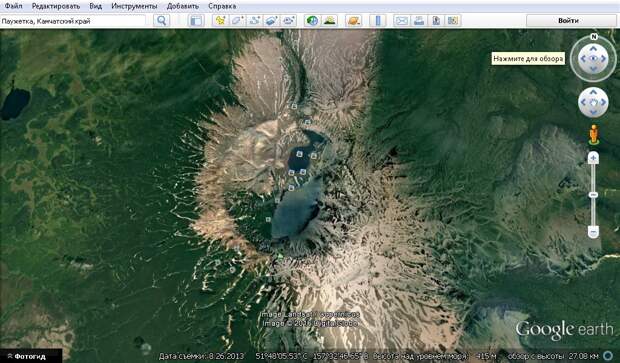Select the ruler measurement tool

[378, 21]
